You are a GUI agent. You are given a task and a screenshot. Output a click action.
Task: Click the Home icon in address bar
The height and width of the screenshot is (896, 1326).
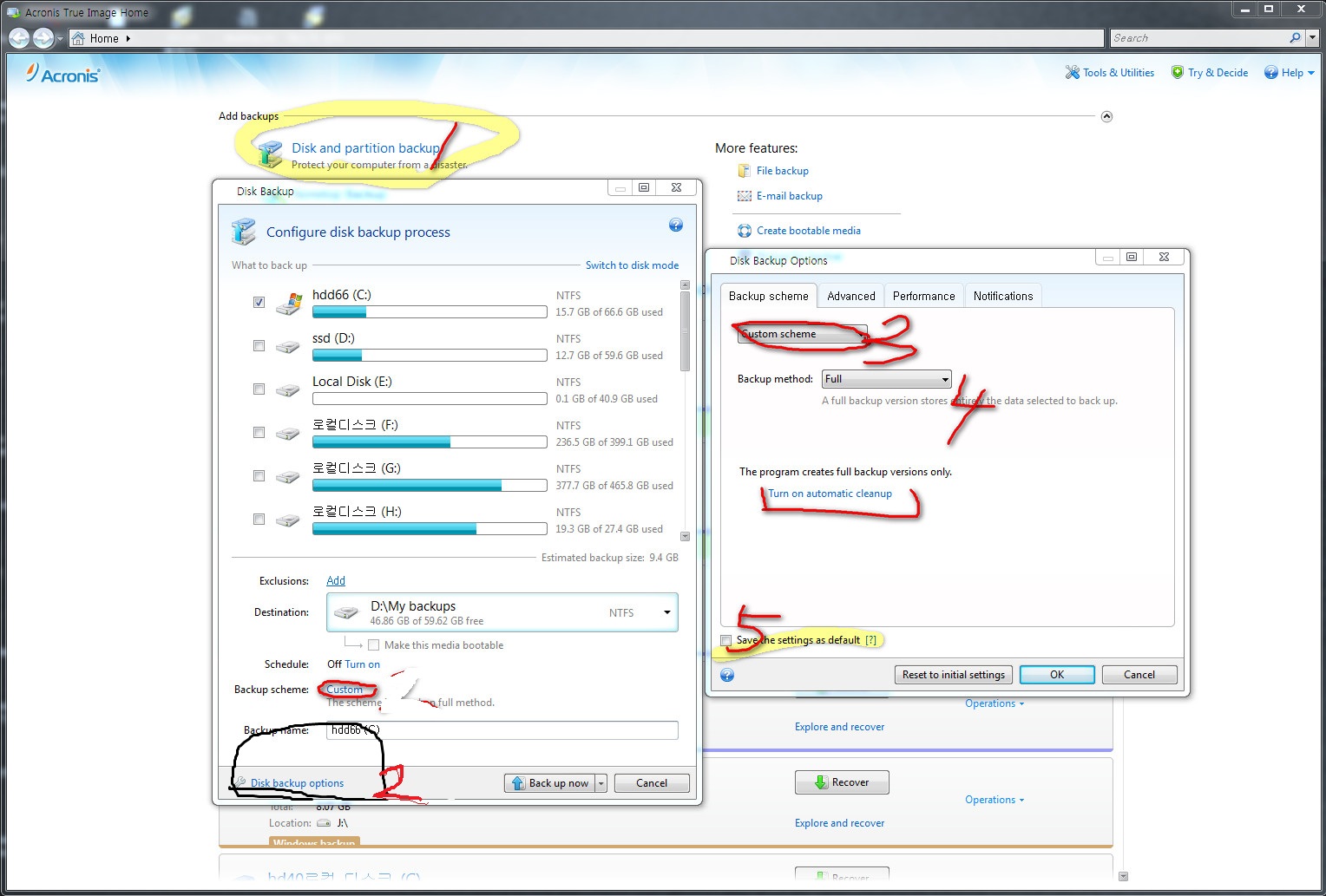coord(78,38)
